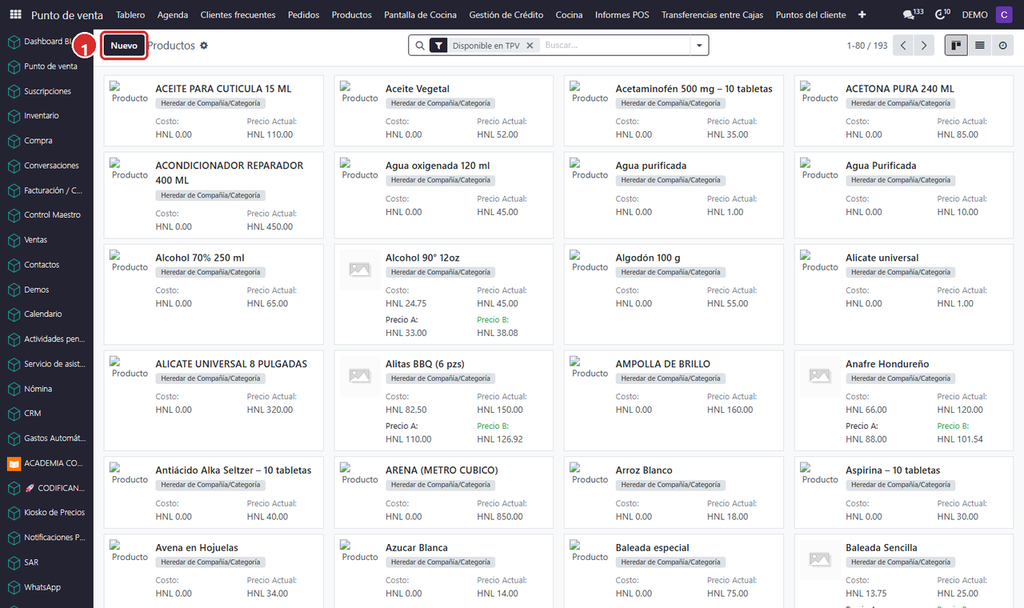The width and height of the screenshot is (1024, 608).
Task: Remove the Disponible en TPV filter
Action: [x=530, y=46]
